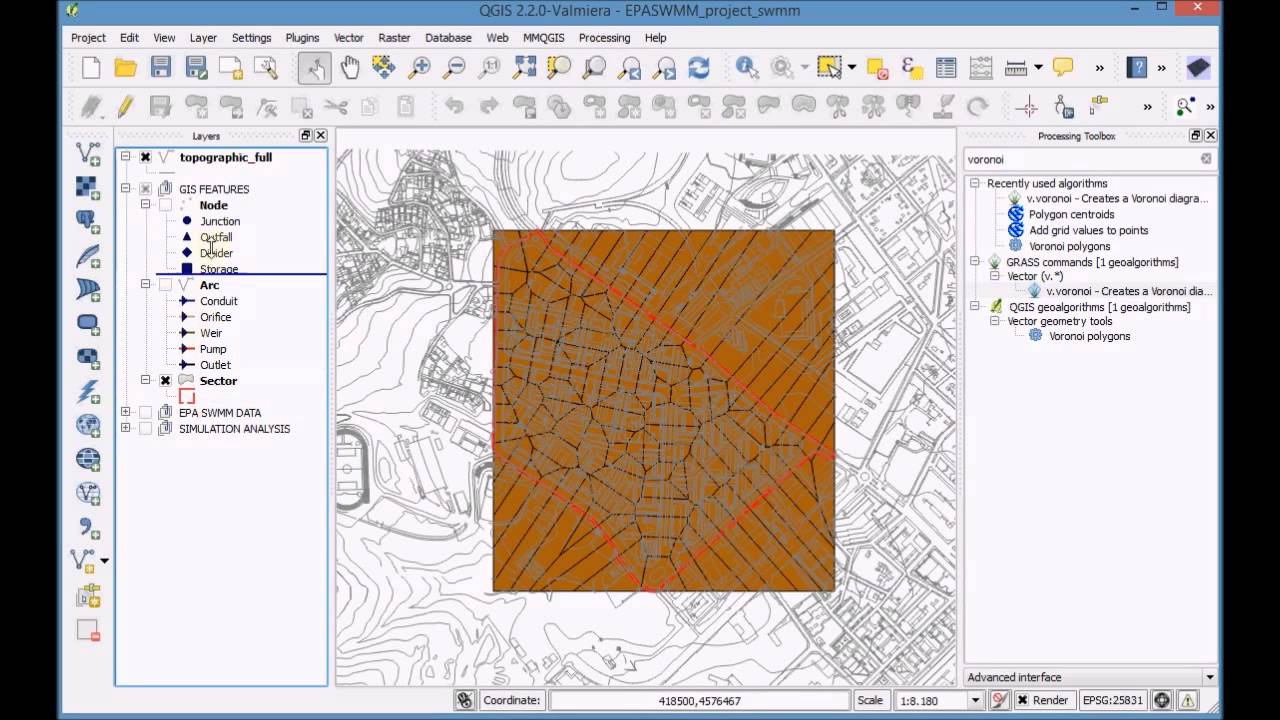The image size is (1280, 720).
Task: Activate the Identify Features tool
Action: tap(747, 67)
